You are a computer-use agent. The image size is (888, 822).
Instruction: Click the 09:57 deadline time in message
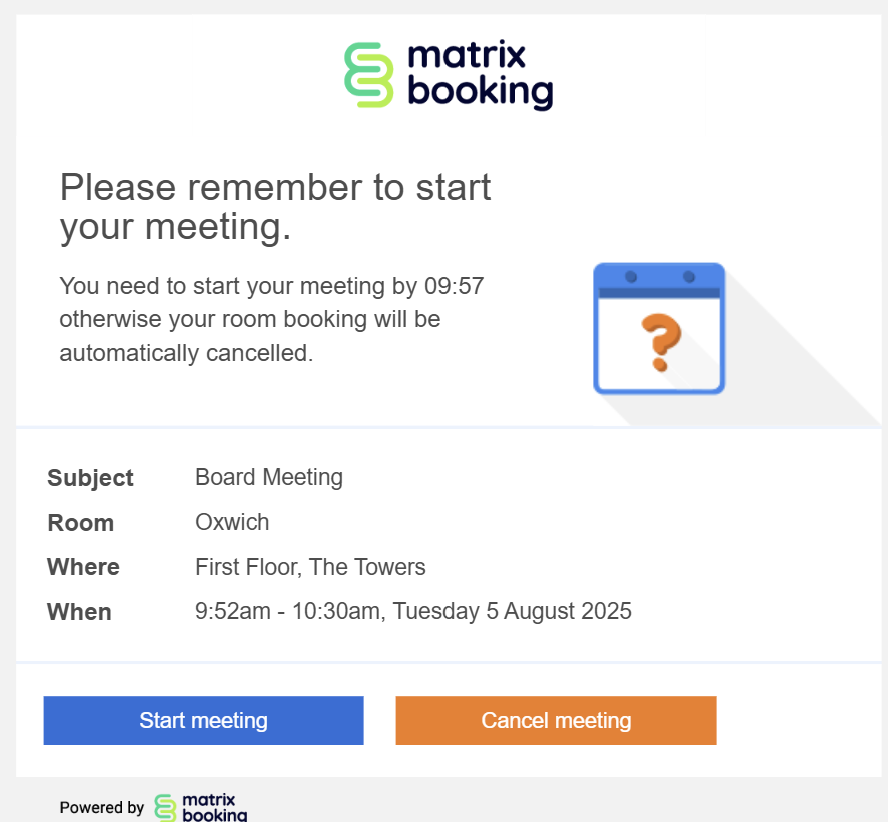click(x=454, y=286)
